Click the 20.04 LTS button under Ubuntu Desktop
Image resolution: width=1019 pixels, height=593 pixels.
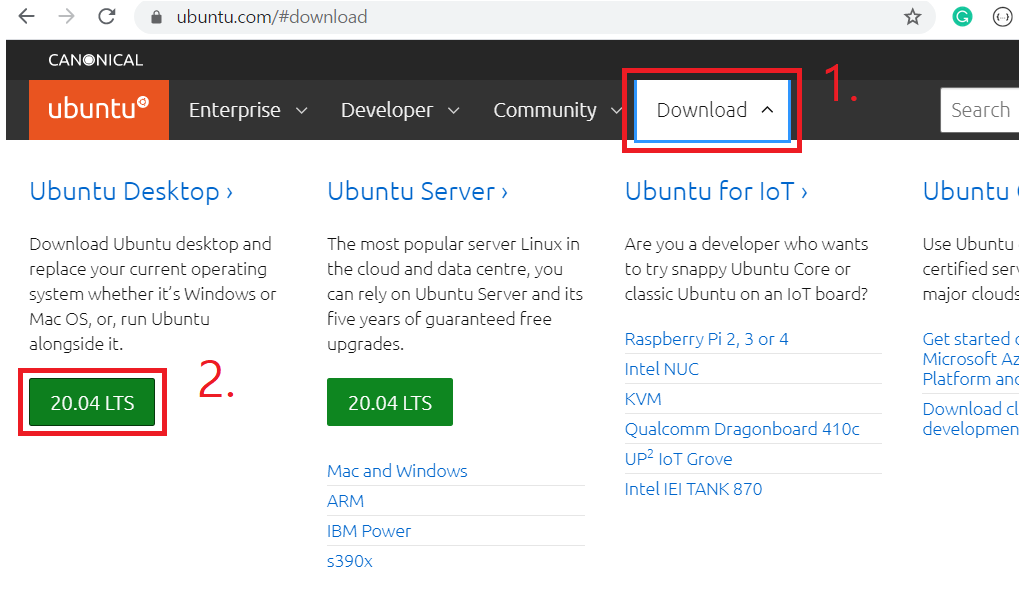(x=92, y=402)
